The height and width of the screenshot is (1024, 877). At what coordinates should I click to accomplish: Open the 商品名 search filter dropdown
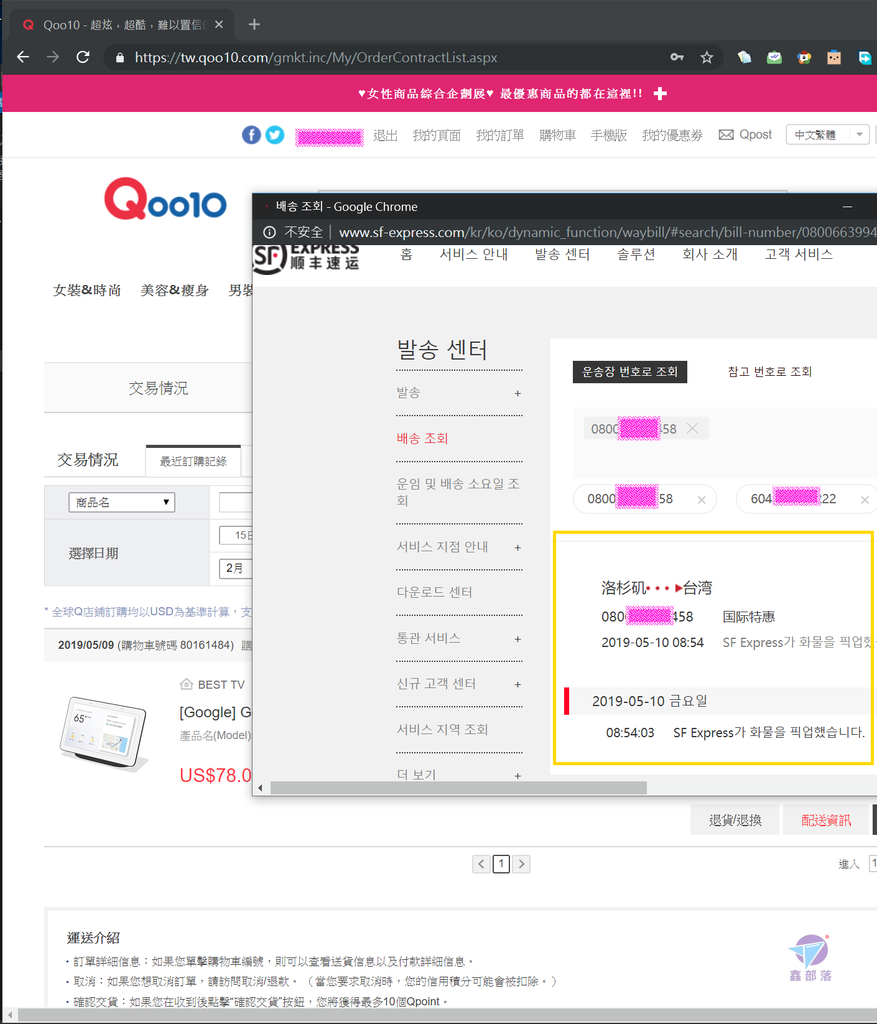click(x=121, y=502)
